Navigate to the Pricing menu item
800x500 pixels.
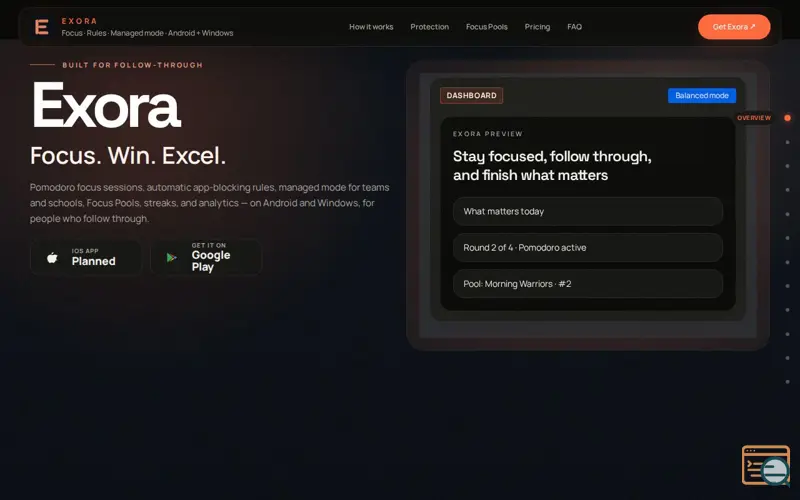(537, 27)
